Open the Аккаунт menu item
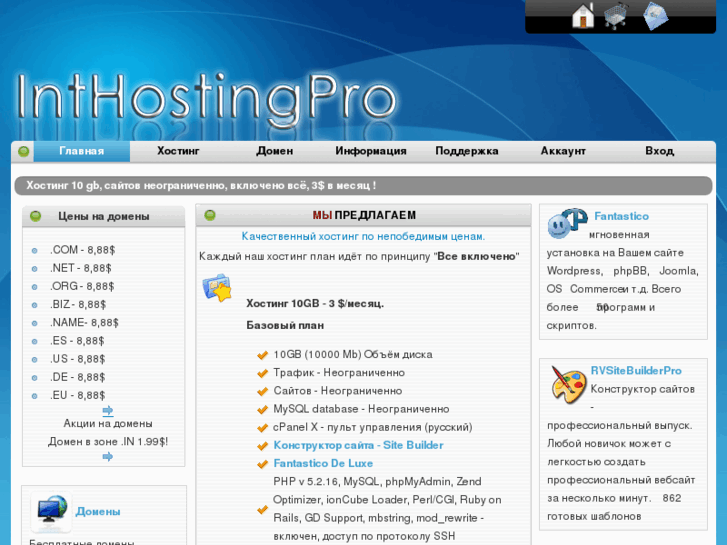Viewport: 727px width, 545px height. click(563, 151)
